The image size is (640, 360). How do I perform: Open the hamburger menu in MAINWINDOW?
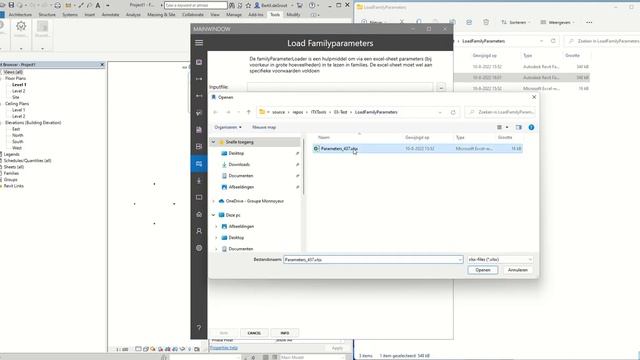coord(199,43)
